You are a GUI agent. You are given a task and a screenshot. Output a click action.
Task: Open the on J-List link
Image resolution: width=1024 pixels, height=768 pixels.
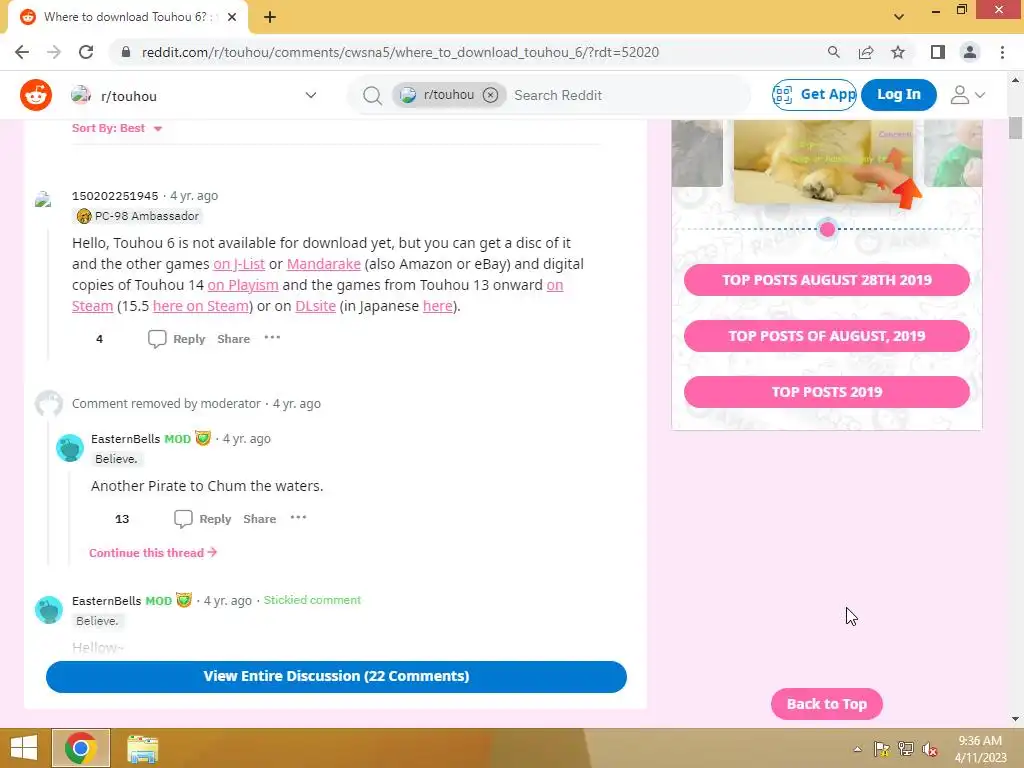239,264
